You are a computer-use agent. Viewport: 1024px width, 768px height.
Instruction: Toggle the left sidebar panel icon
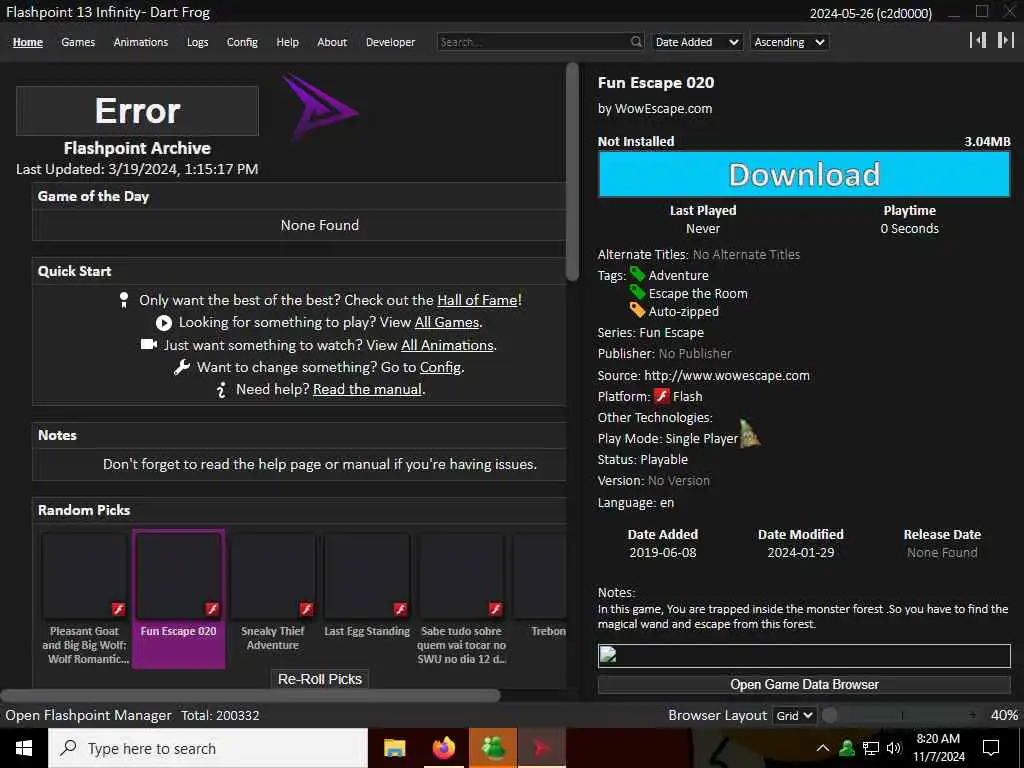978,40
